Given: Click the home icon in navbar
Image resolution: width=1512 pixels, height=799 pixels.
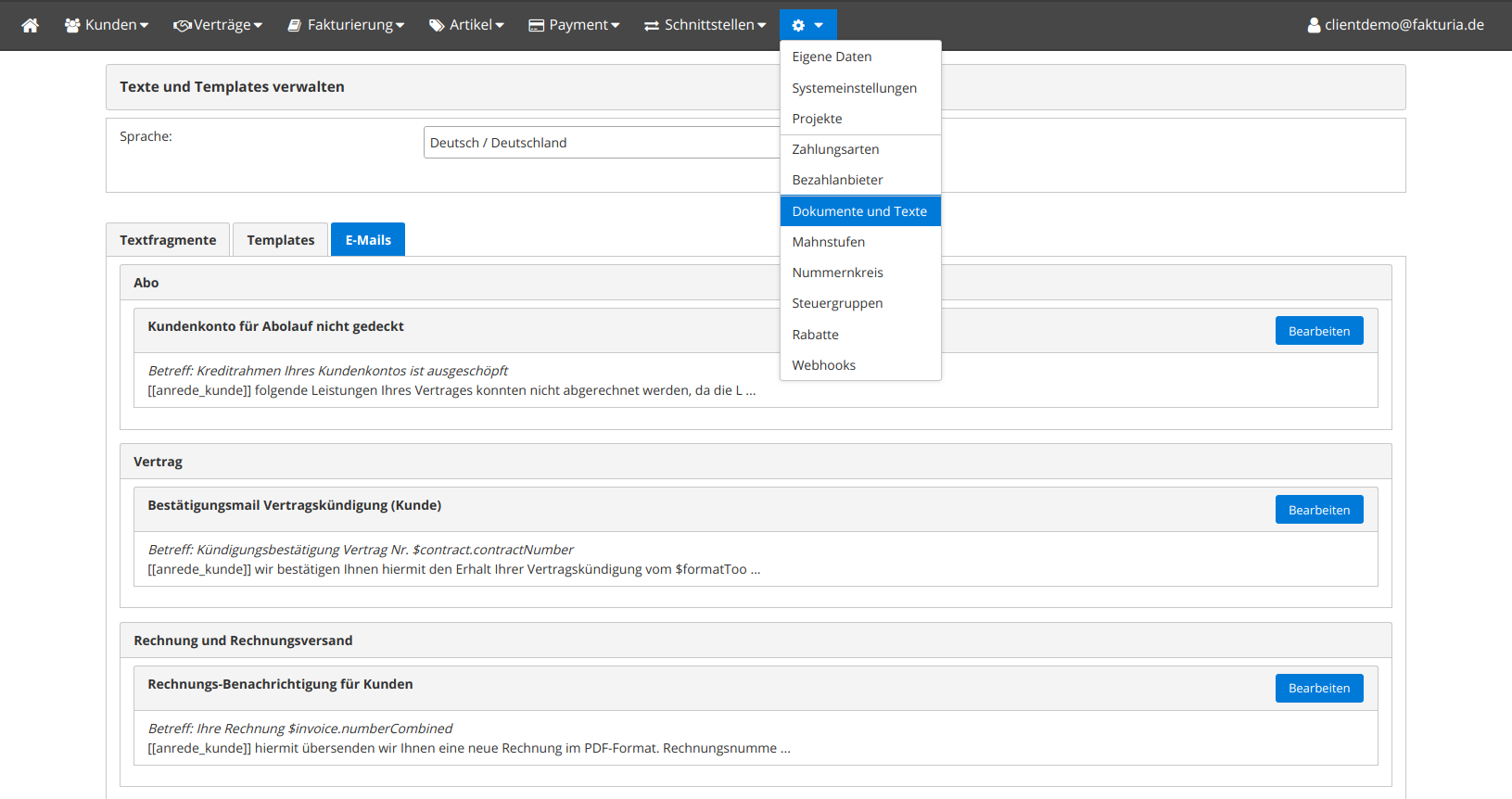Looking at the screenshot, I should [31, 25].
